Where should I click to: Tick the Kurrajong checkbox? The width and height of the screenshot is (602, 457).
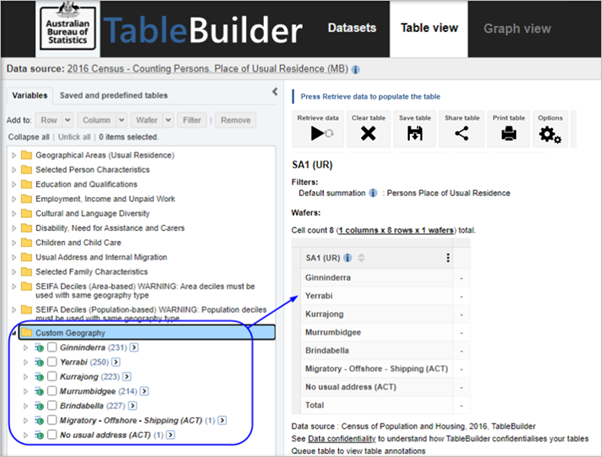coord(52,376)
